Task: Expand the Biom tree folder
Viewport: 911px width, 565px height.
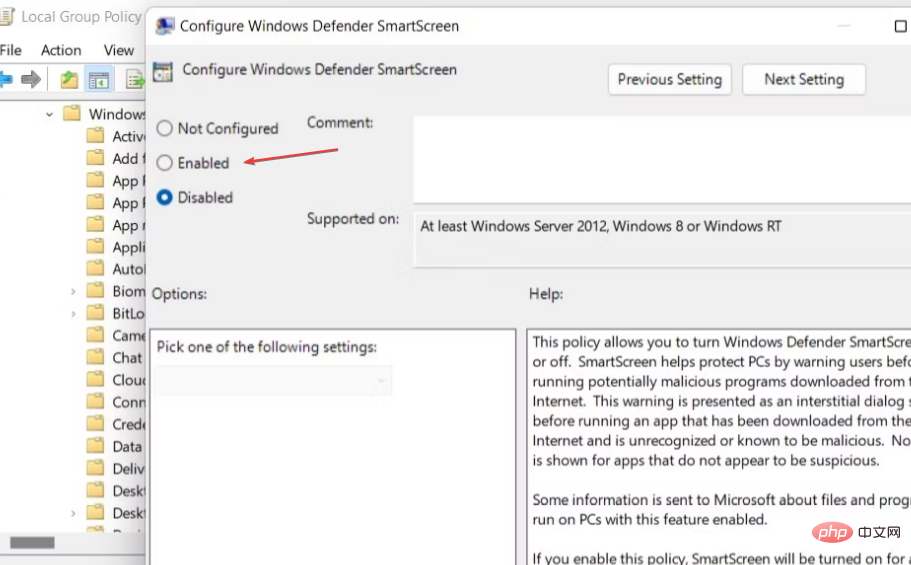Action: 73,291
